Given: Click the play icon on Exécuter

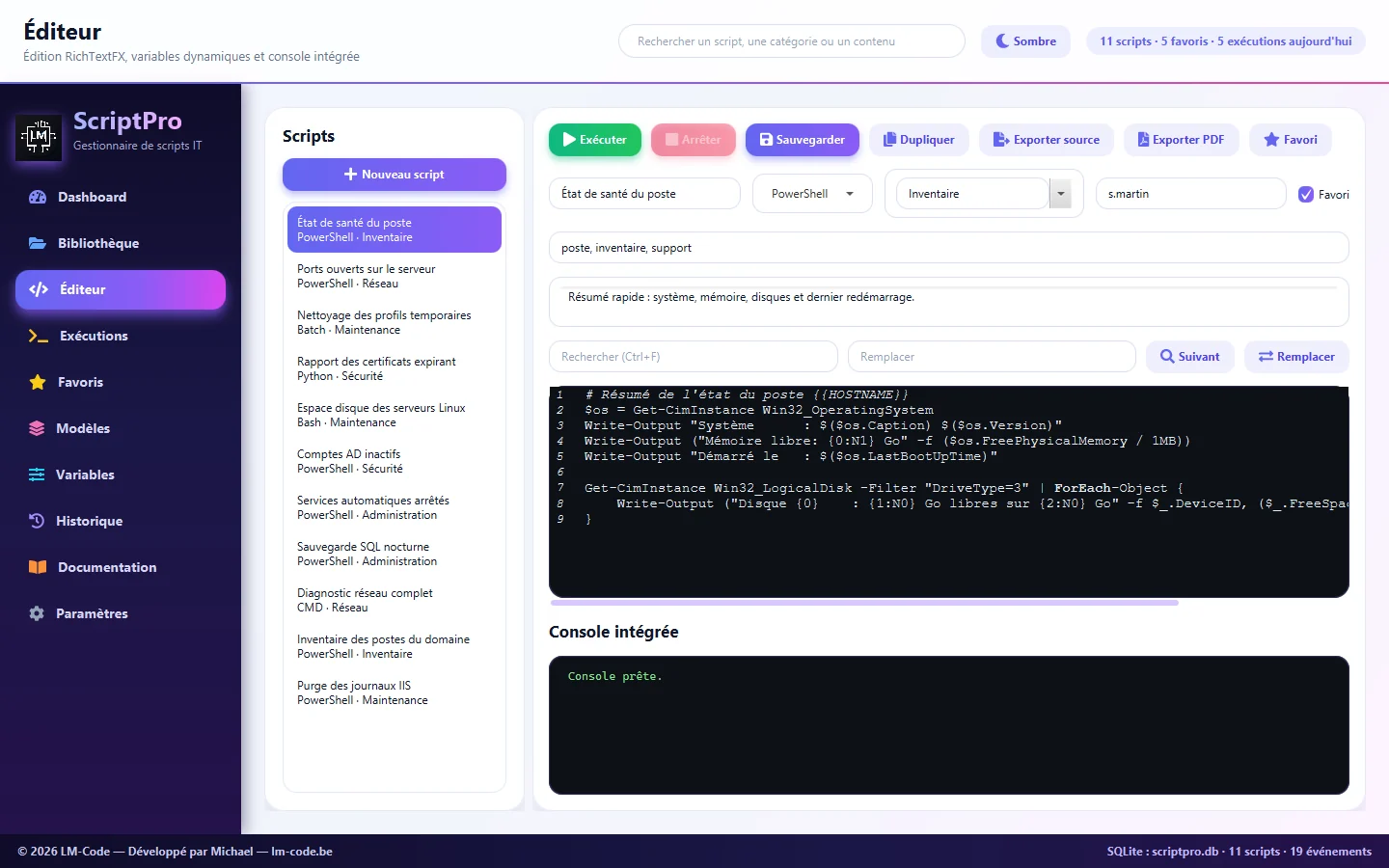Looking at the screenshot, I should (x=569, y=140).
